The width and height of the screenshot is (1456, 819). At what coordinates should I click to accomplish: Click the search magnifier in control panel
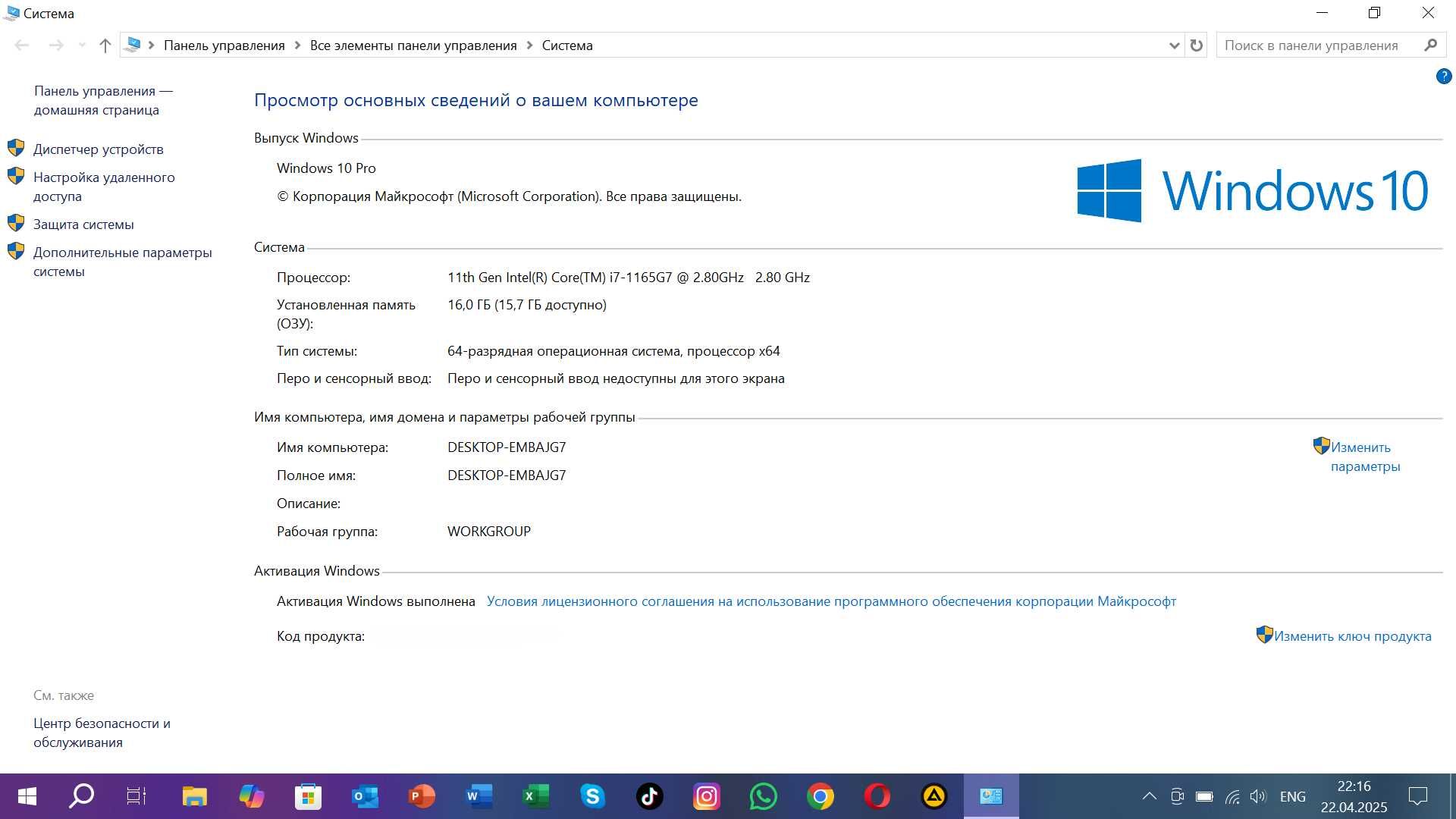(x=1430, y=45)
